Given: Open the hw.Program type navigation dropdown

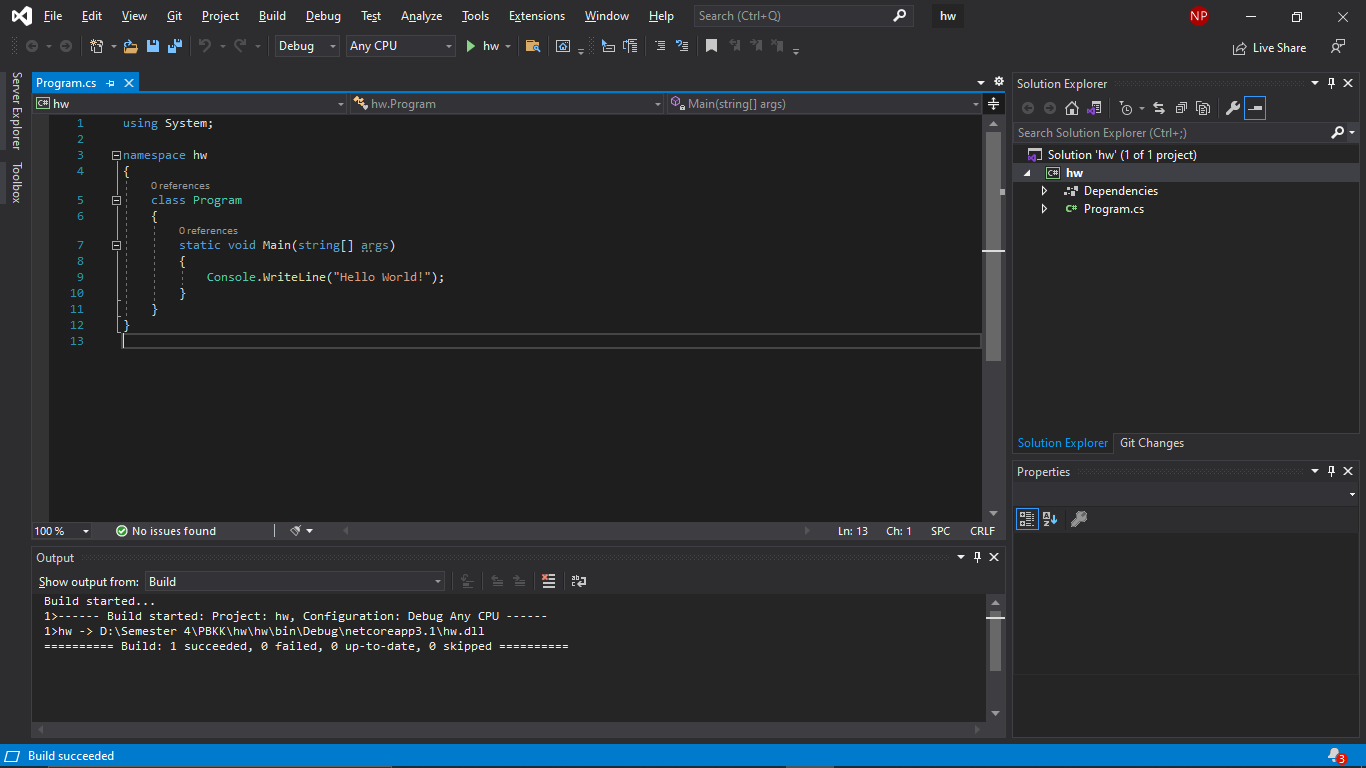Looking at the screenshot, I should tap(507, 104).
